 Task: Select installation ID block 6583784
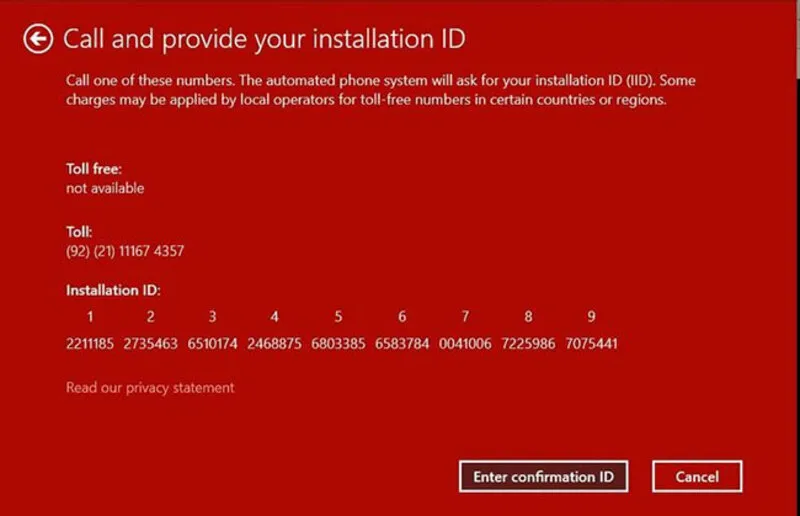pos(402,343)
